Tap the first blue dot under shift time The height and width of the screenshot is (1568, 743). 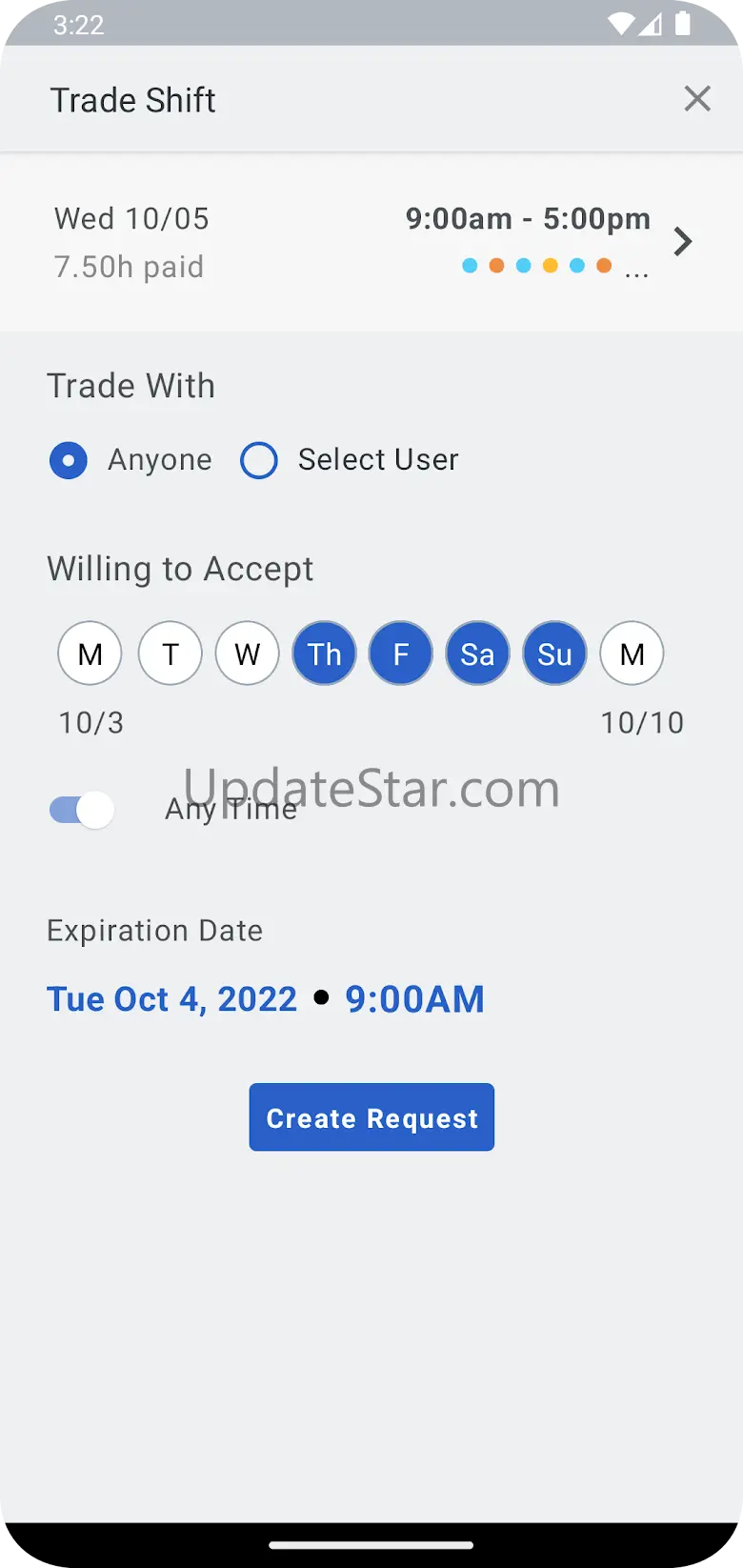(x=470, y=266)
